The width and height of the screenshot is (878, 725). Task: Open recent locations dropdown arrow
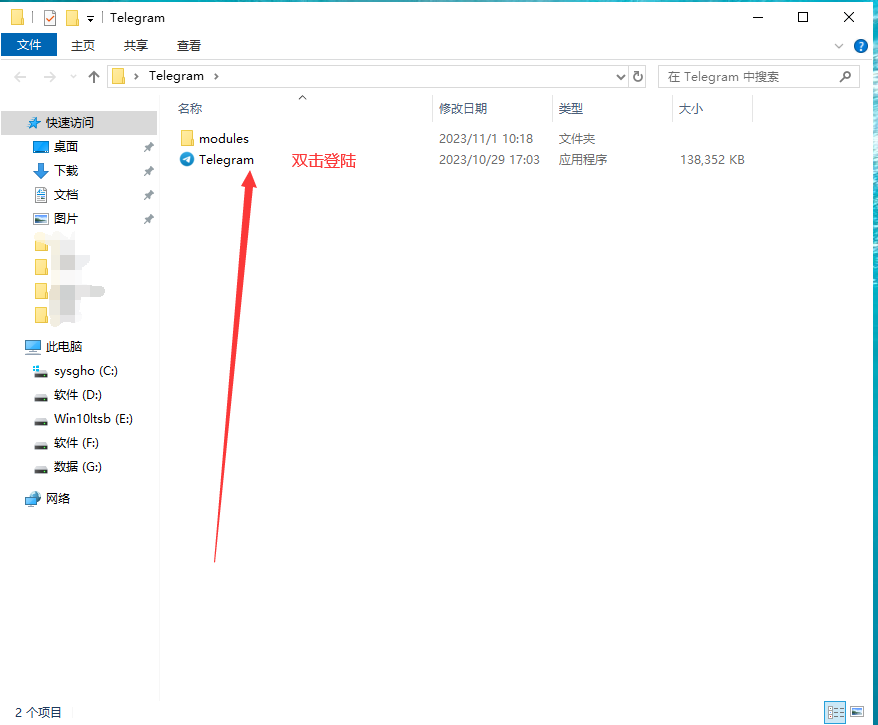coord(73,77)
